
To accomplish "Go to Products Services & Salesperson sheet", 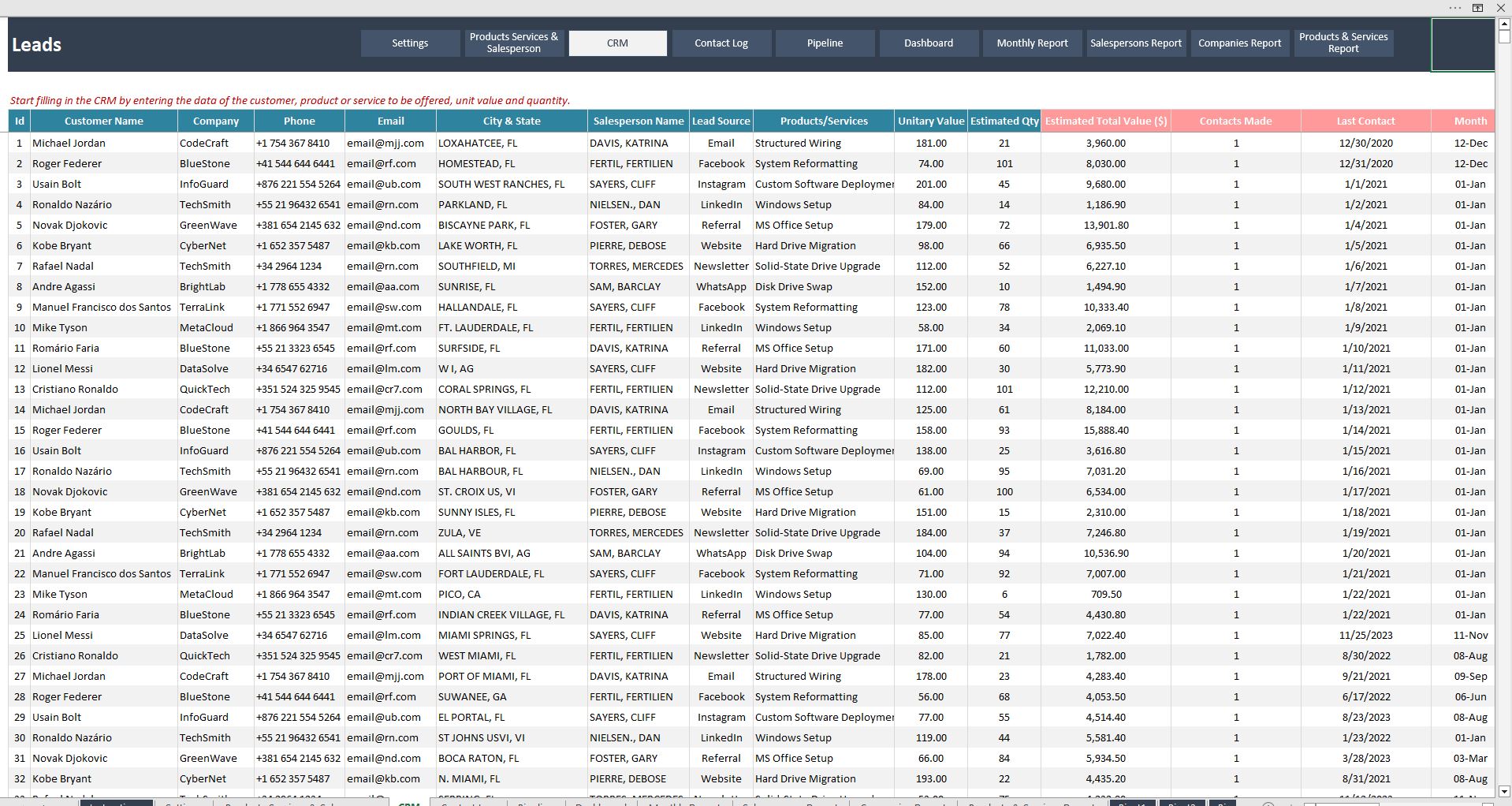I will coord(514,43).
